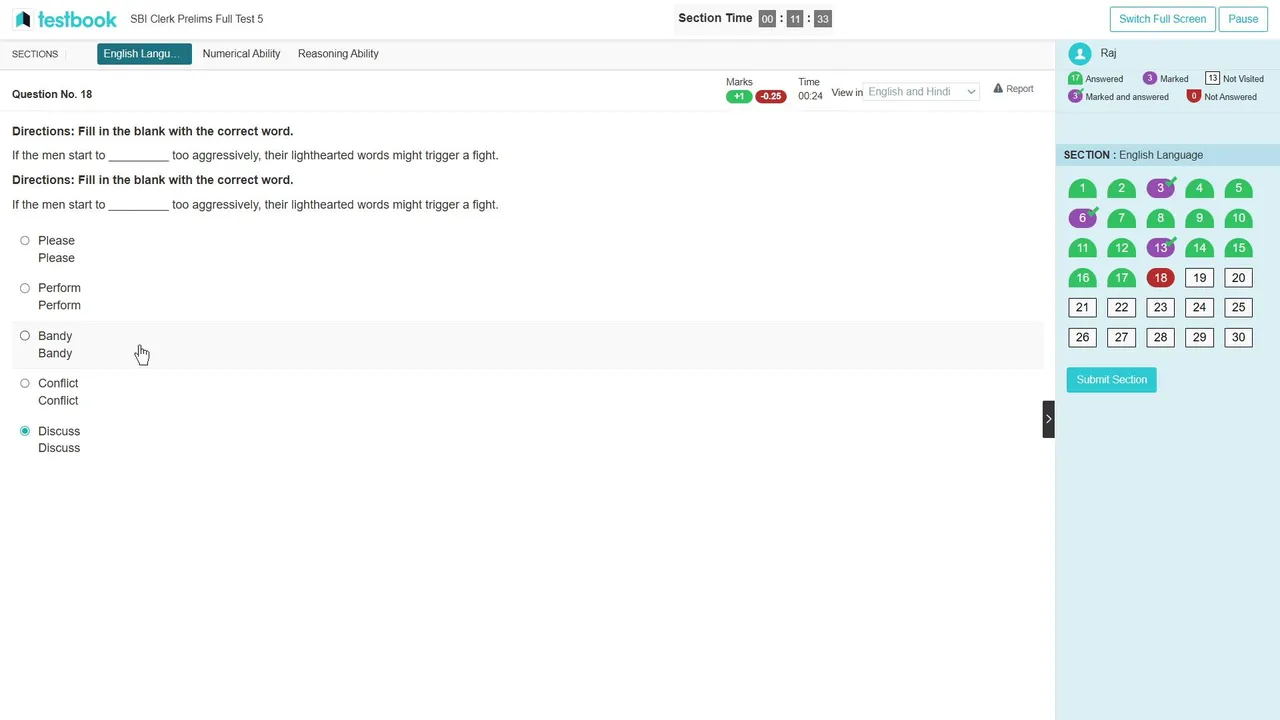The height and width of the screenshot is (720, 1280).
Task: Go to question 15 in palette
Action: tap(1238, 248)
